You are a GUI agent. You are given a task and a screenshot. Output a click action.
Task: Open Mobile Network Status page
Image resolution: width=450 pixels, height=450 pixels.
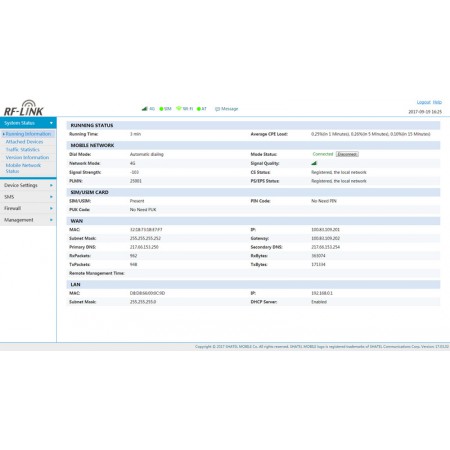(x=23, y=168)
